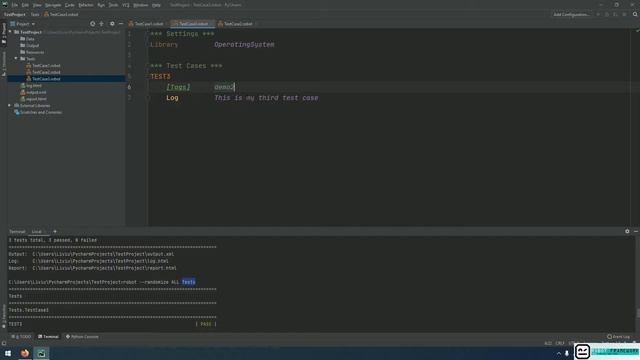Click the highlighted 'Tests' word in terminal command
The height and width of the screenshot is (360, 640).
(189, 282)
